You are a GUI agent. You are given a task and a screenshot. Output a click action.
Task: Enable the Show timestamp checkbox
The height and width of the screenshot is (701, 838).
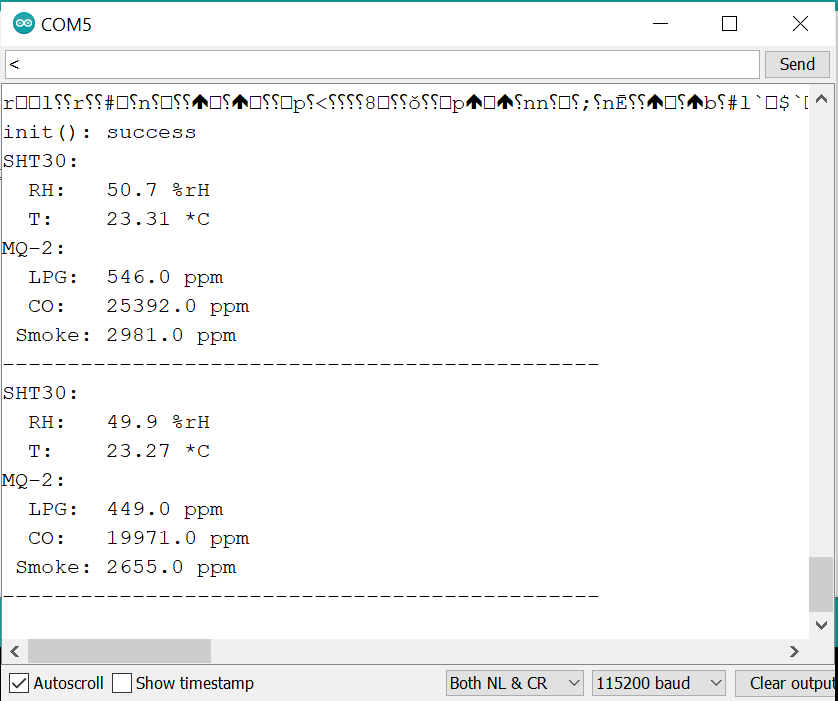tap(122, 684)
